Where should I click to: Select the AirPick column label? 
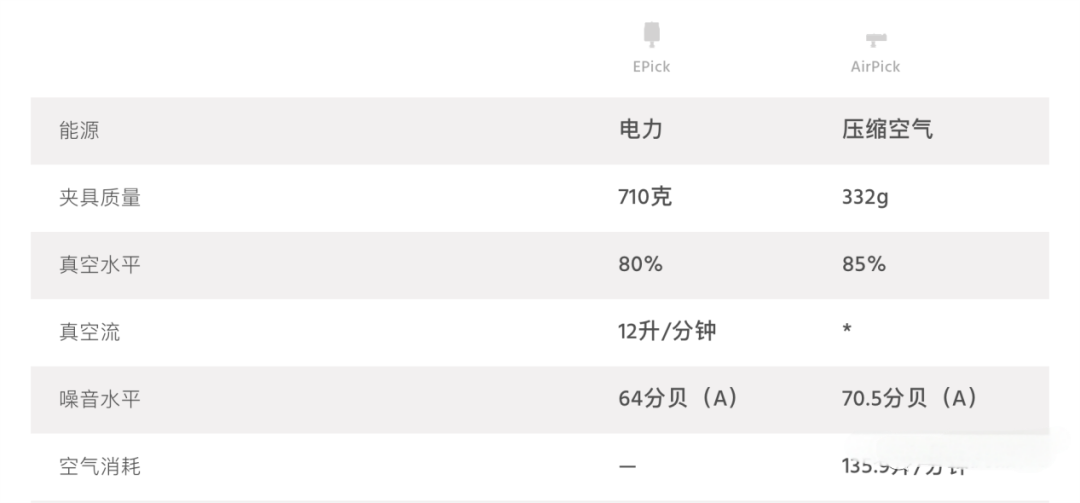(875, 67)
